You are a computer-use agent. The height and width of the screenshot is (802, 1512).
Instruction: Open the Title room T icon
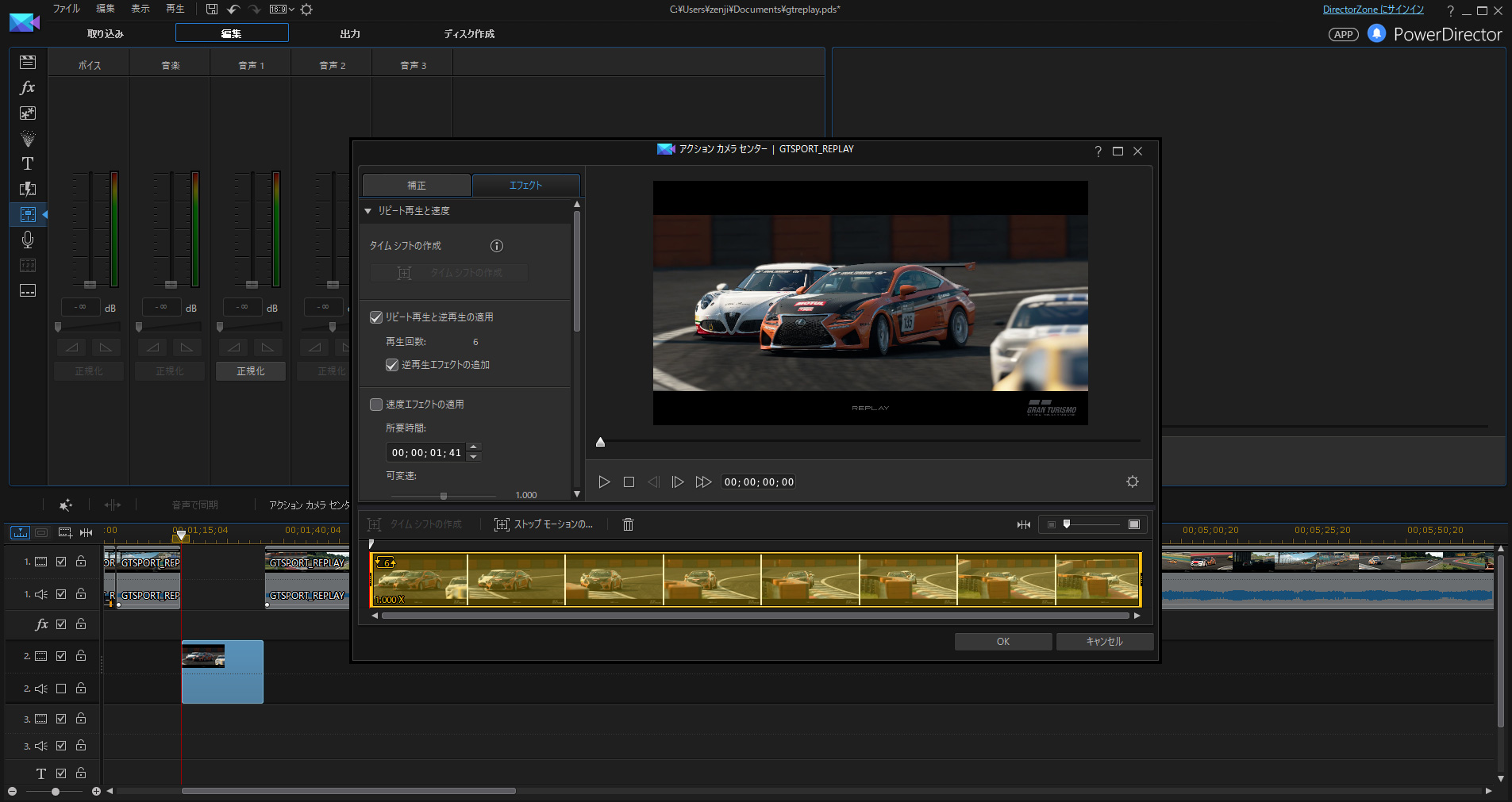(x=28, y=163)
